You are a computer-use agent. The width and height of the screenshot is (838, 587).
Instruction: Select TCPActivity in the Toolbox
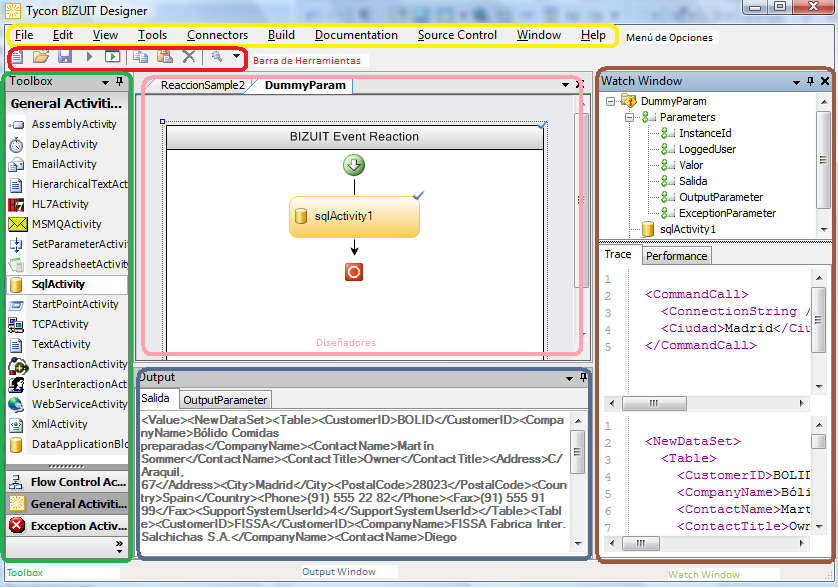(x=68, y=324)
